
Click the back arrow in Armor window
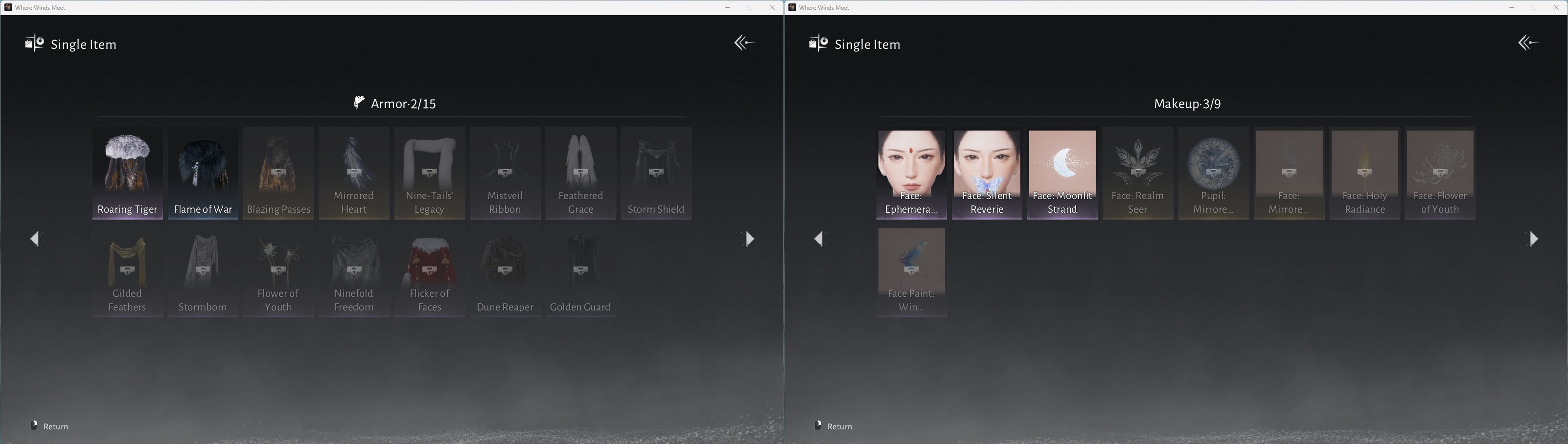point(744,43)
